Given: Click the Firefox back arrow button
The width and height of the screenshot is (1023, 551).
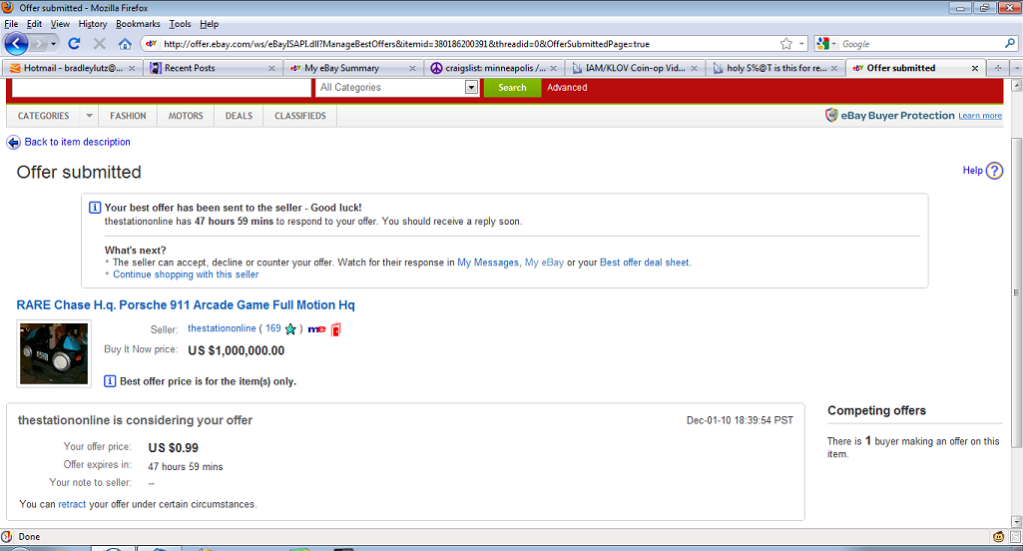Looking at the screenshot, I should 17,44.
